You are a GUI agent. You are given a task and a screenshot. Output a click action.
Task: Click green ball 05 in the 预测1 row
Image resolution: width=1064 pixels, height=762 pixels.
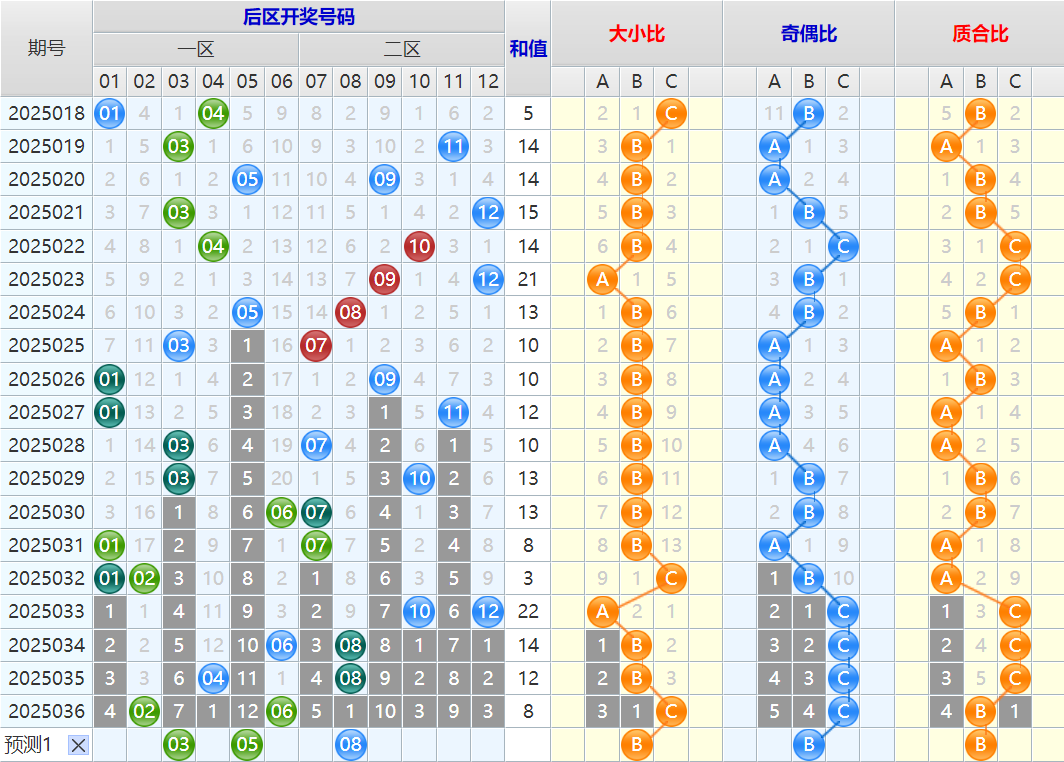pyautogui.click(x=247, y=744)
